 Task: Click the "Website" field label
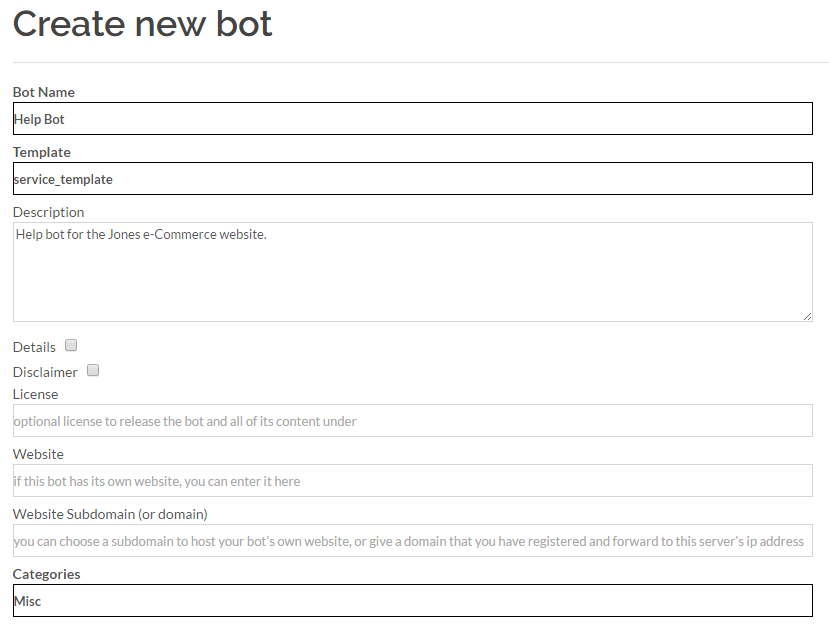pyautogui.click(x=38, y=454)
